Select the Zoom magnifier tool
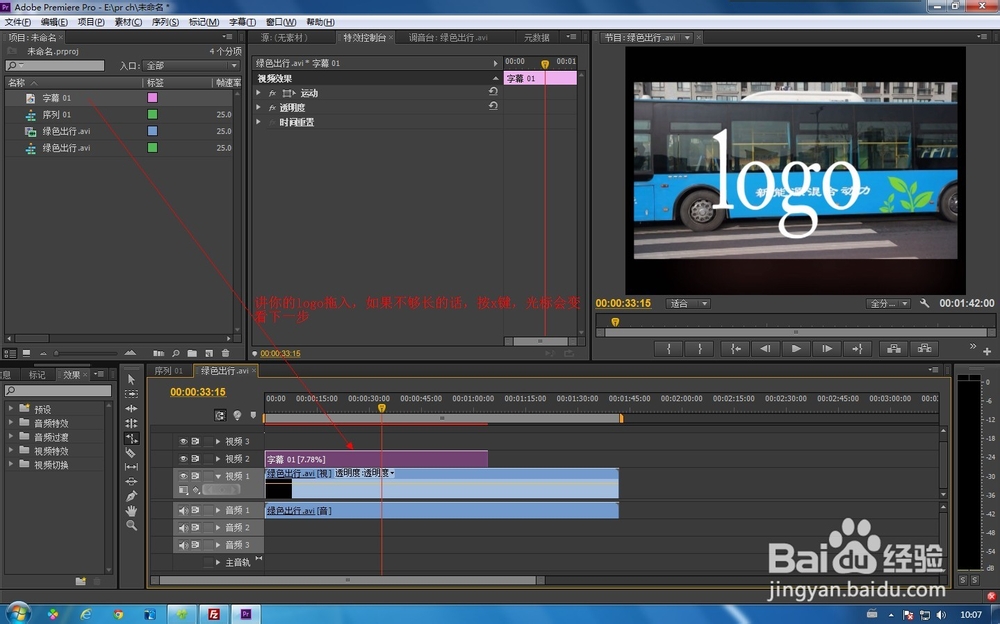 [x=131, y=525]
